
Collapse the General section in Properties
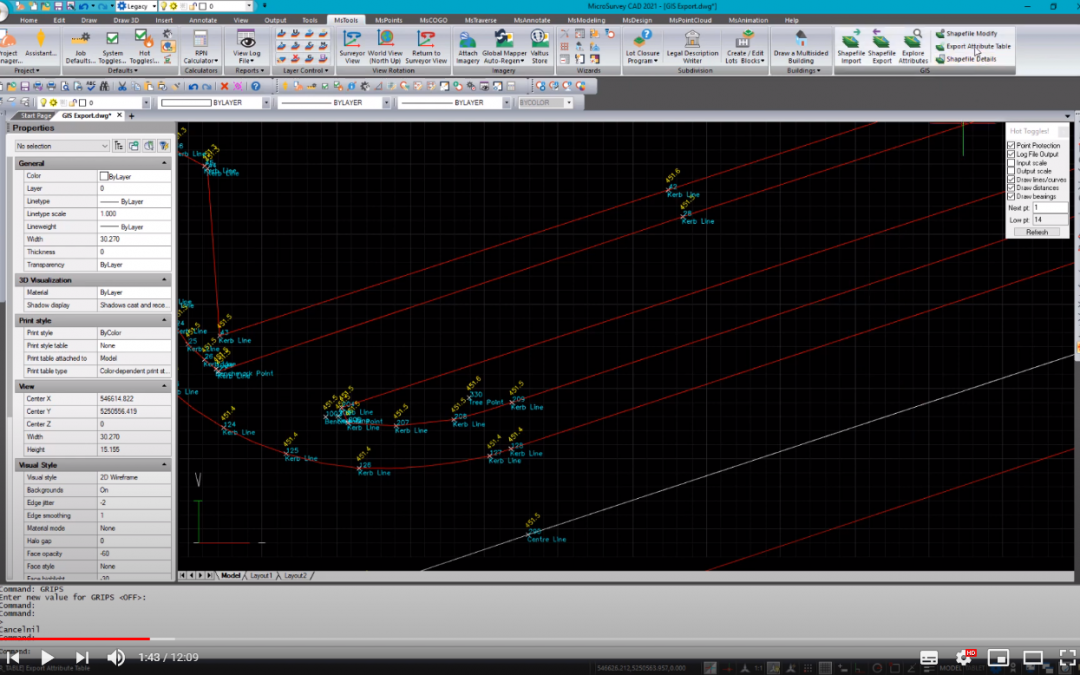coord(164,163)
